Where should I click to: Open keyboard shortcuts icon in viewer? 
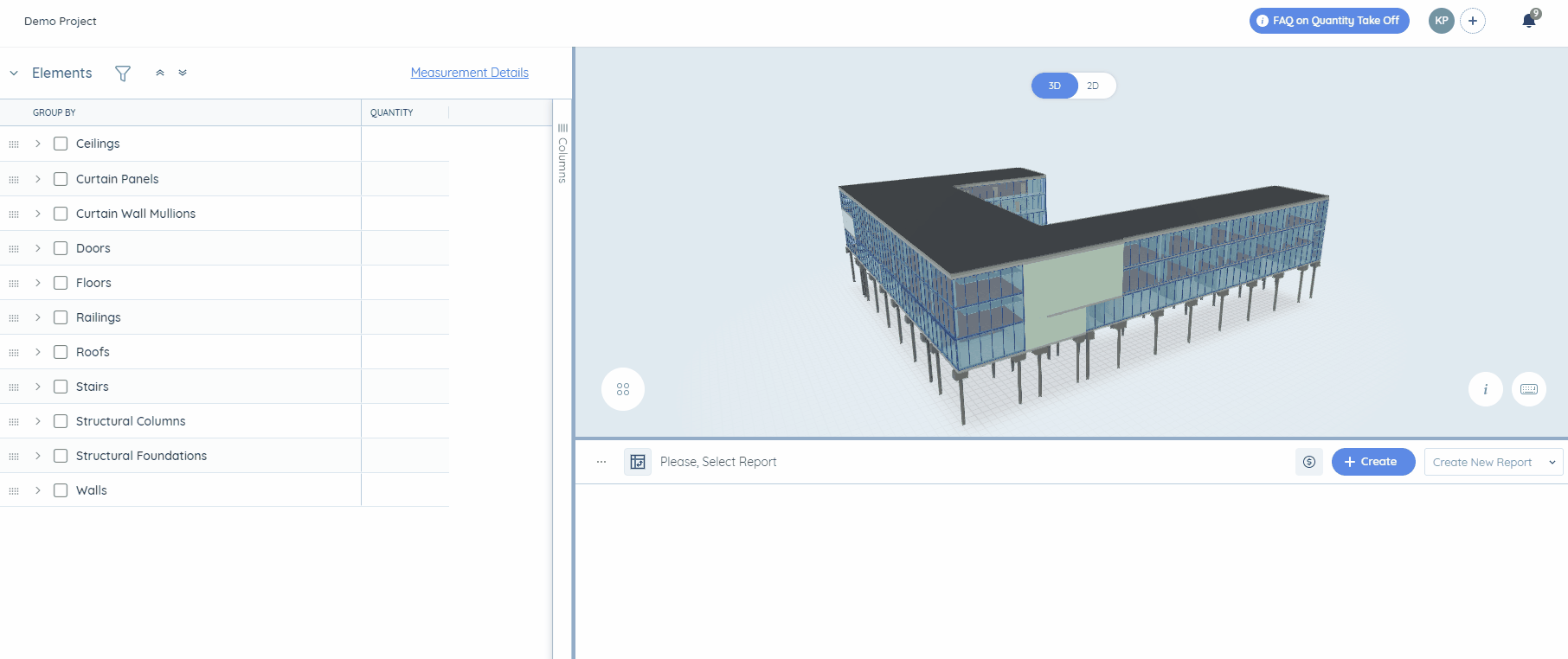click(1529, 389)
